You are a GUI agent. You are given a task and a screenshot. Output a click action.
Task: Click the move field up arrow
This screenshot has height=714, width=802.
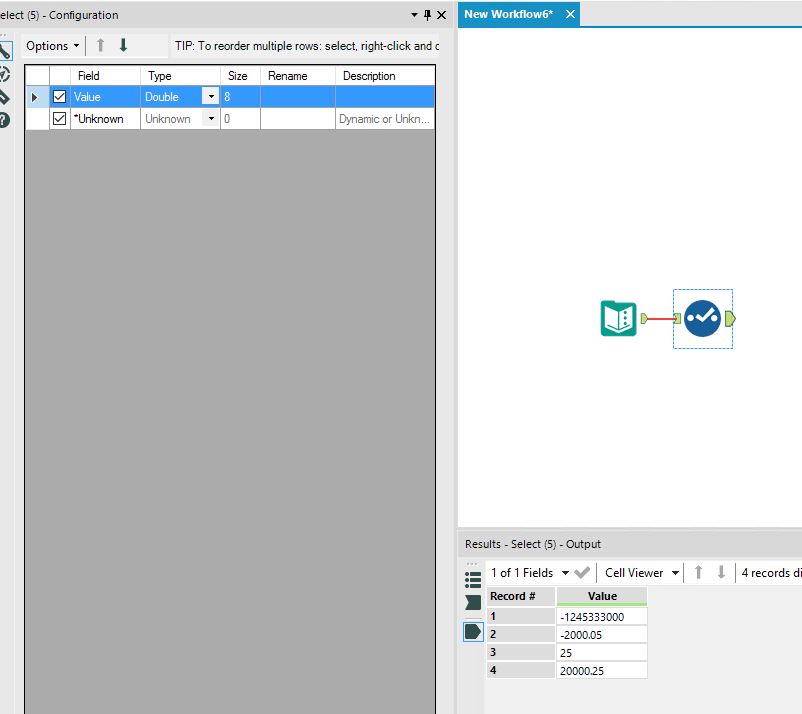click(x=99, y=45)
